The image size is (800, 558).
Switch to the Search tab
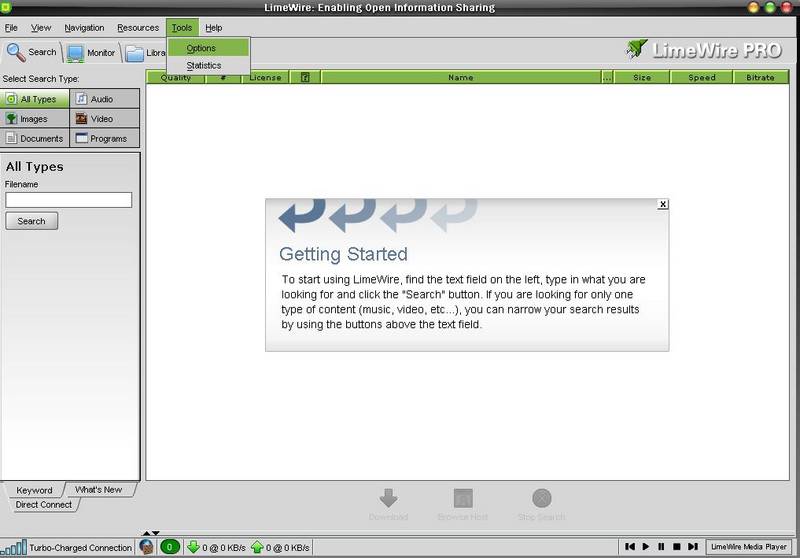click(32, 52)
